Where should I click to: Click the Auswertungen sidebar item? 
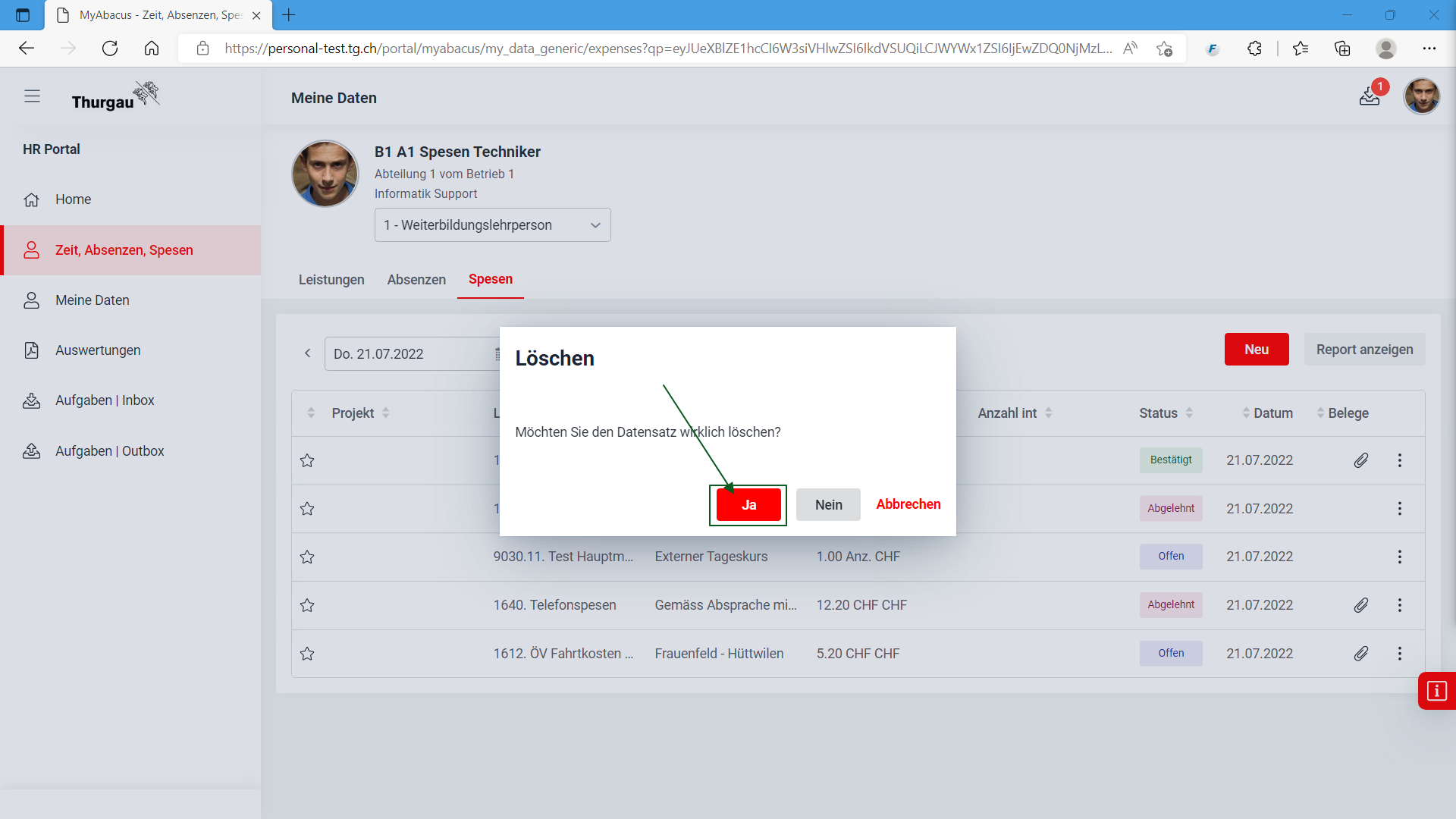point(98,350)
